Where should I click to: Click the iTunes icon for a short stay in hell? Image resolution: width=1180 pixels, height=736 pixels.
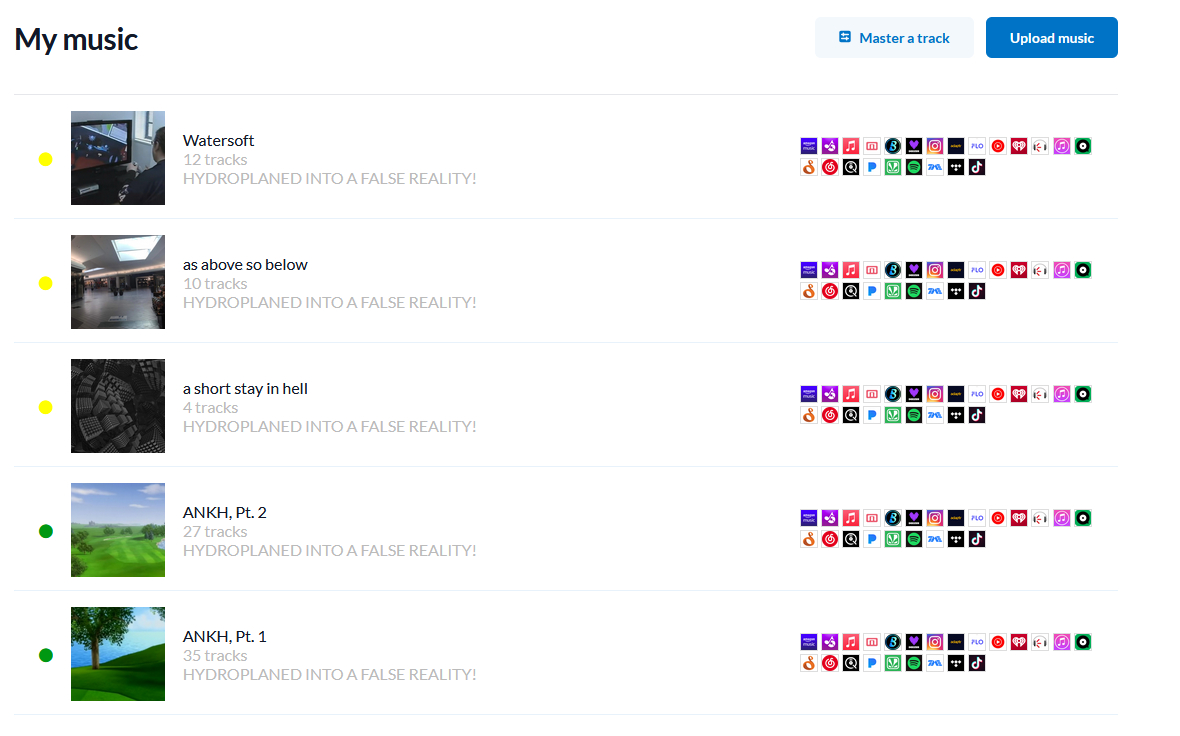[x=1061, y=394]
